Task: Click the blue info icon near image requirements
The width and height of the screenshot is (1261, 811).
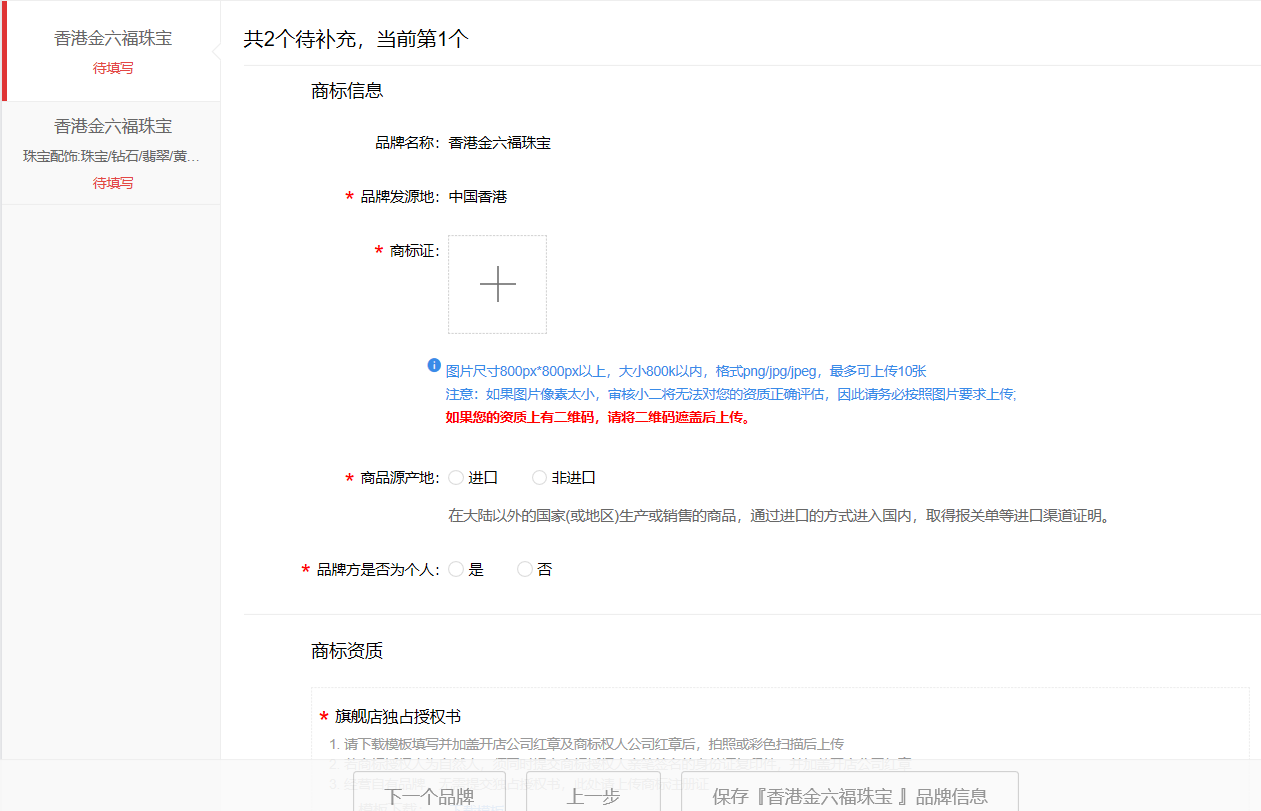Action: pyautogui.click(x=433, y=366)
